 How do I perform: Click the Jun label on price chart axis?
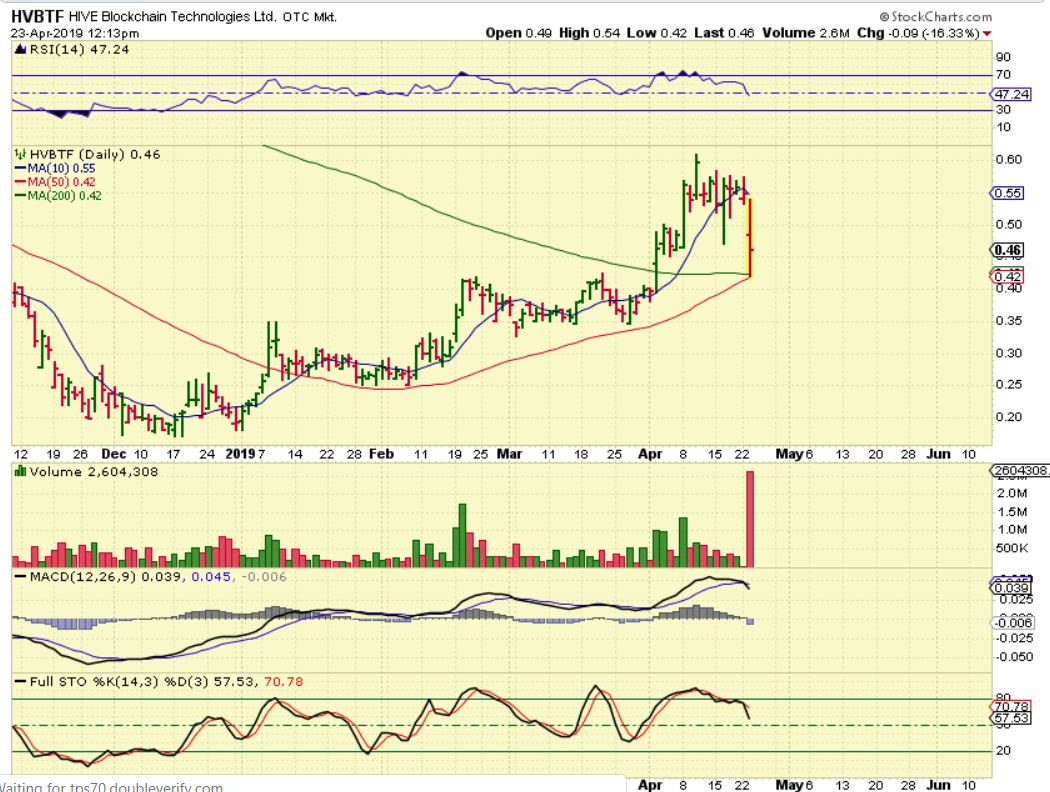(x=938, y=454)
